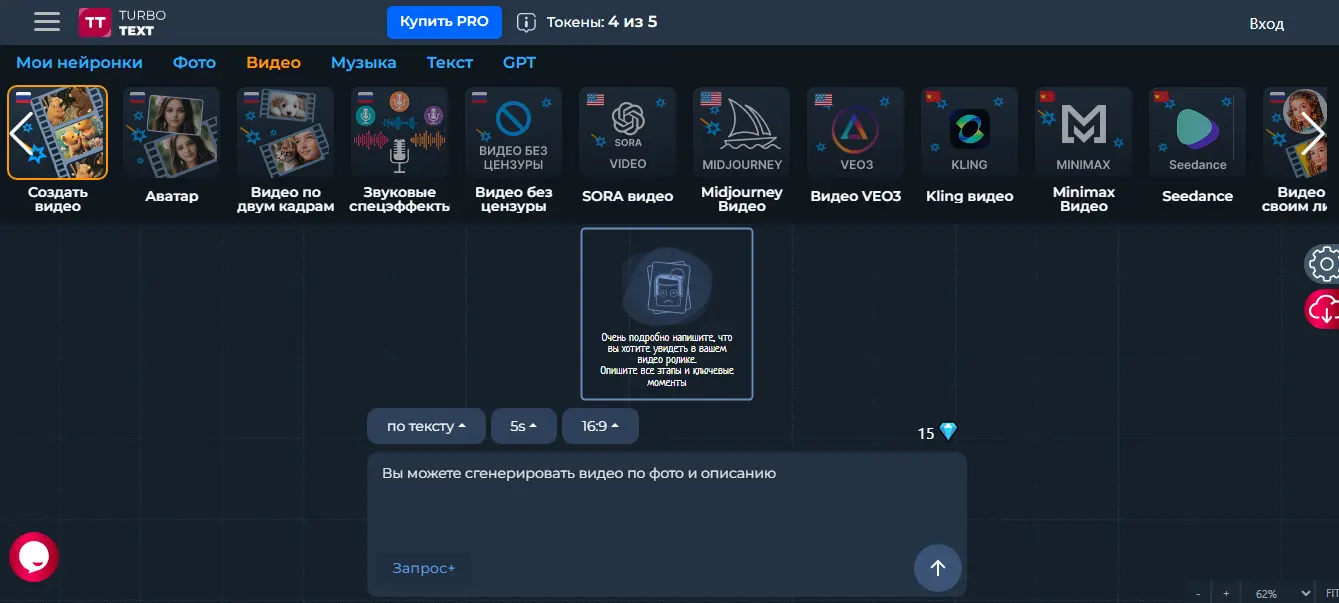
Task: Open the support chat bubble
Action: click(34, 557)
